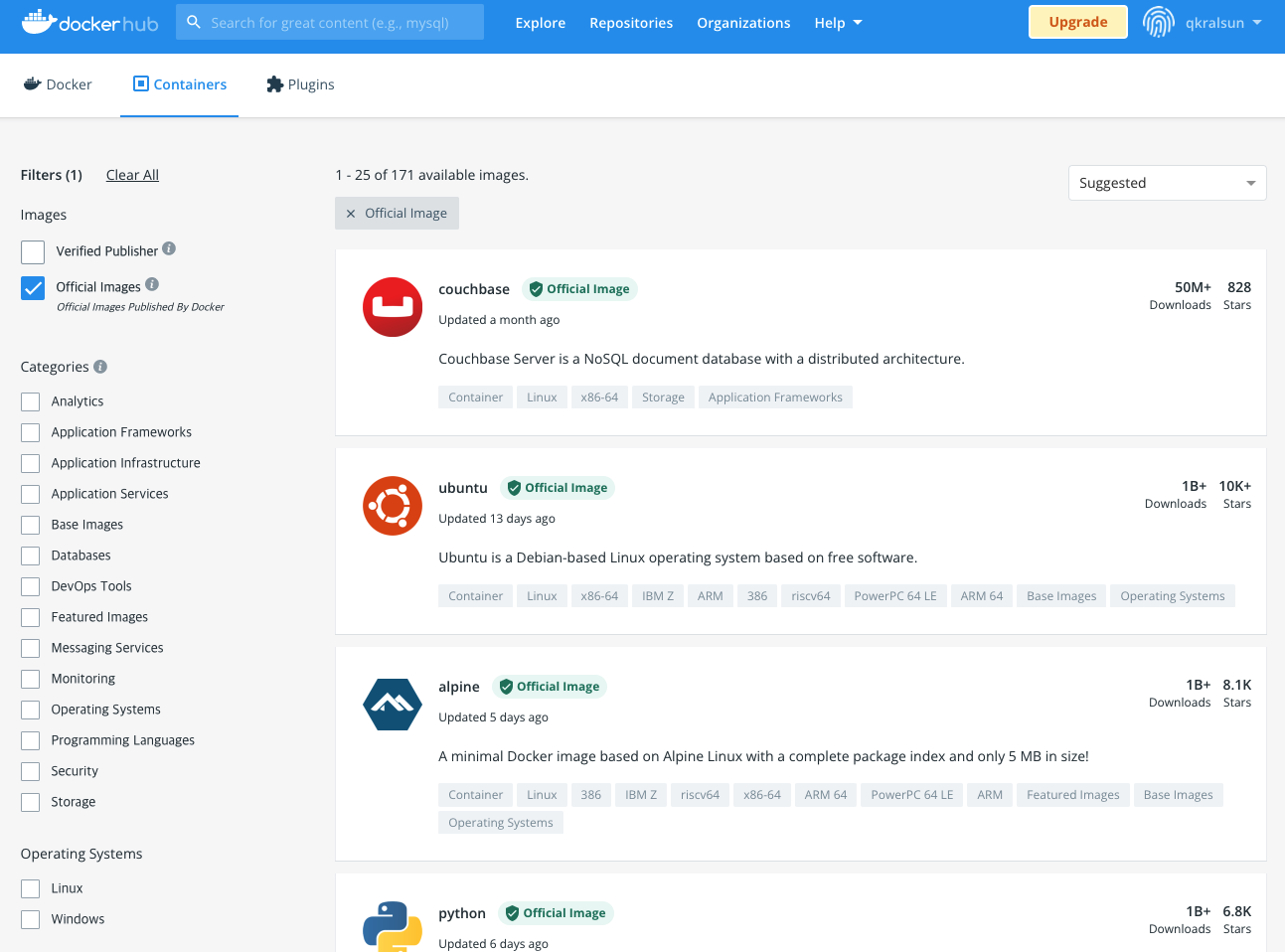Expand the Help menu
The image size is (1285, 952).
pos(838,23)
